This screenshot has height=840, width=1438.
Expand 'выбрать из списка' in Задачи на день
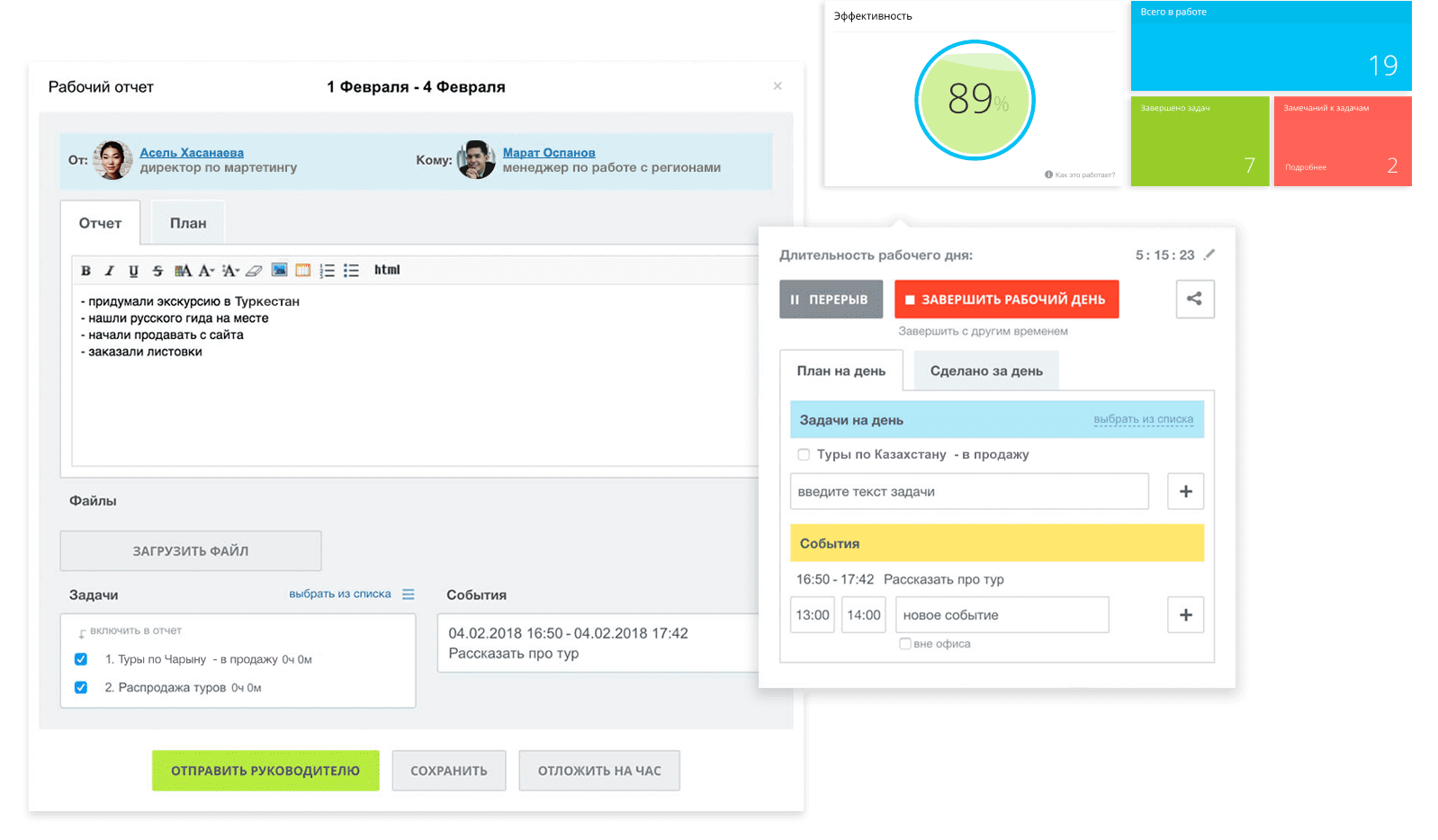point(1143,419)
